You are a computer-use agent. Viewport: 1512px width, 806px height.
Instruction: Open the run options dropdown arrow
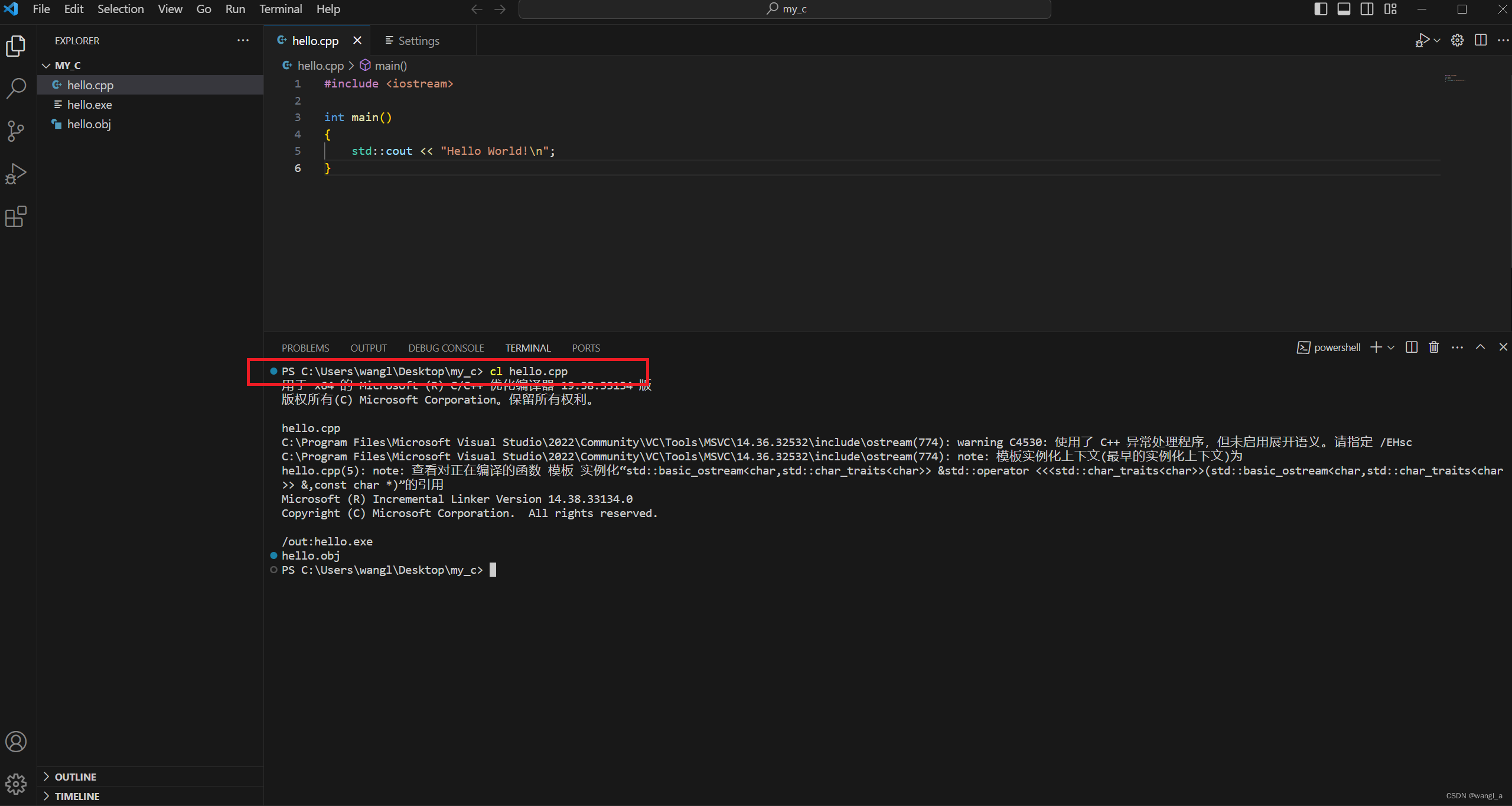(x=1437, y=40)
